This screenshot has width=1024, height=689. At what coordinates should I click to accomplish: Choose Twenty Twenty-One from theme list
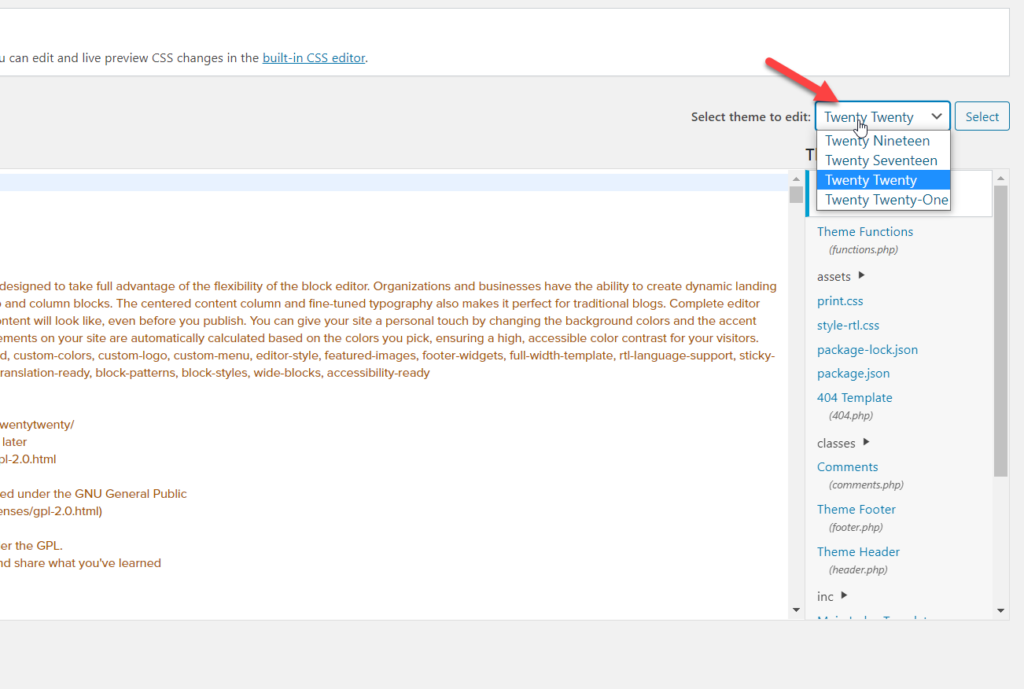point(884,199)
